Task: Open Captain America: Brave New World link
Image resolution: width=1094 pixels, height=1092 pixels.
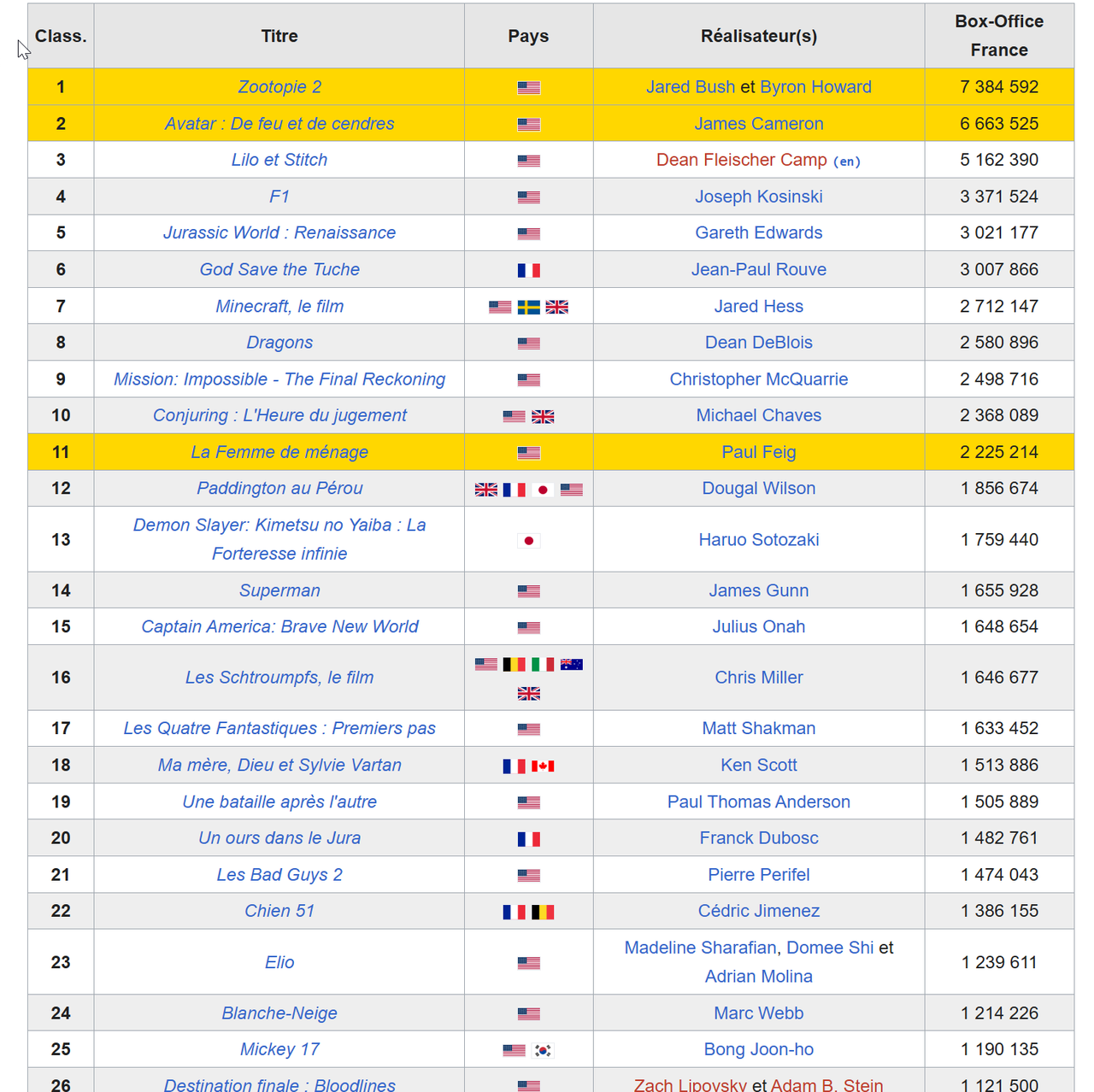Action: (x=279, y=626)
